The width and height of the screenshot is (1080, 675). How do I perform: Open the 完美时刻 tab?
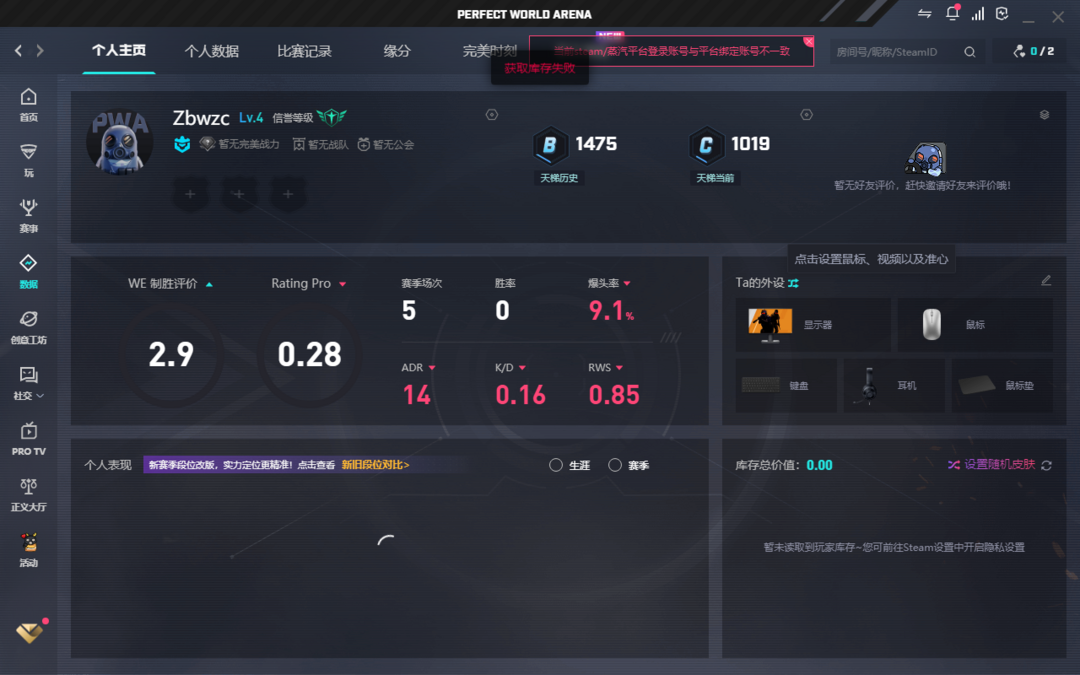click(x=490, y=51)
